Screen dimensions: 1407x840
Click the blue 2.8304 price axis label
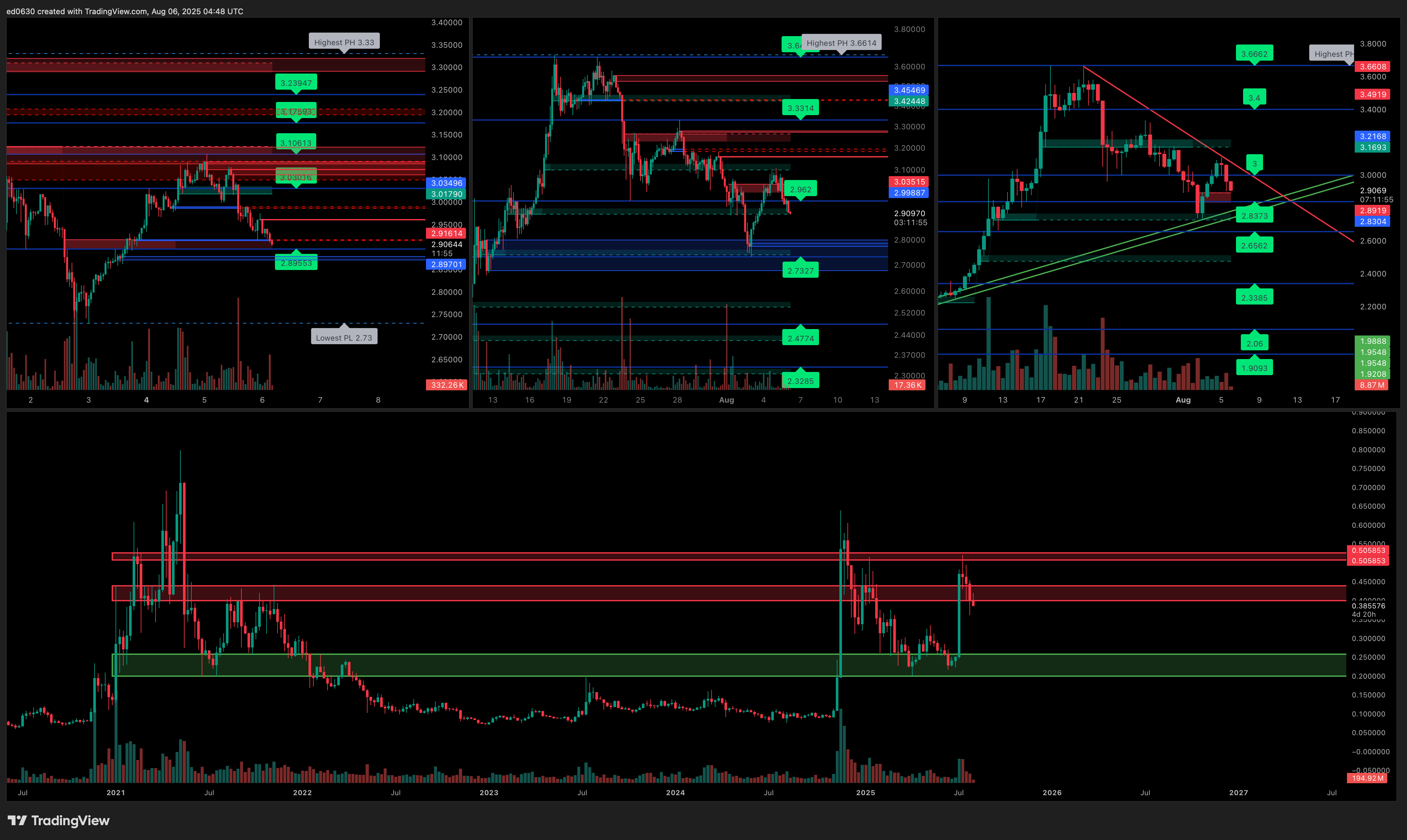point(1373,221)
